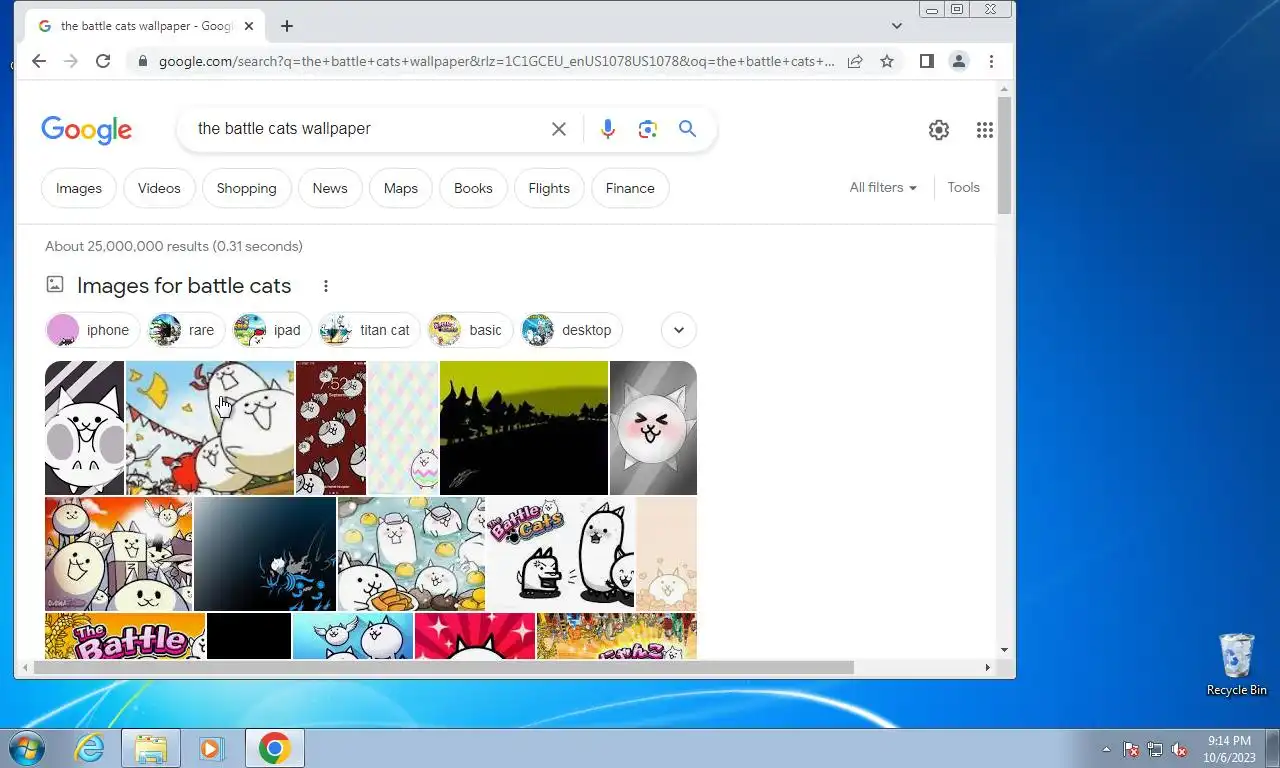
Task: Clear the search query with X
Action: [x=559, y=129]
